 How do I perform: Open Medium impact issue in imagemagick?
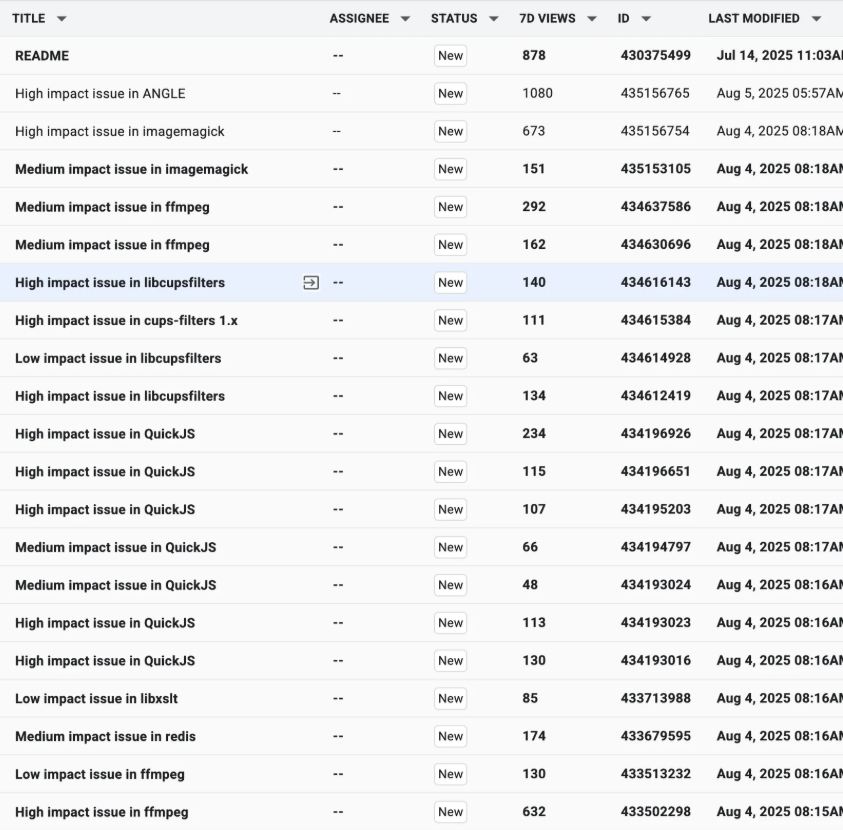(131, 169)
